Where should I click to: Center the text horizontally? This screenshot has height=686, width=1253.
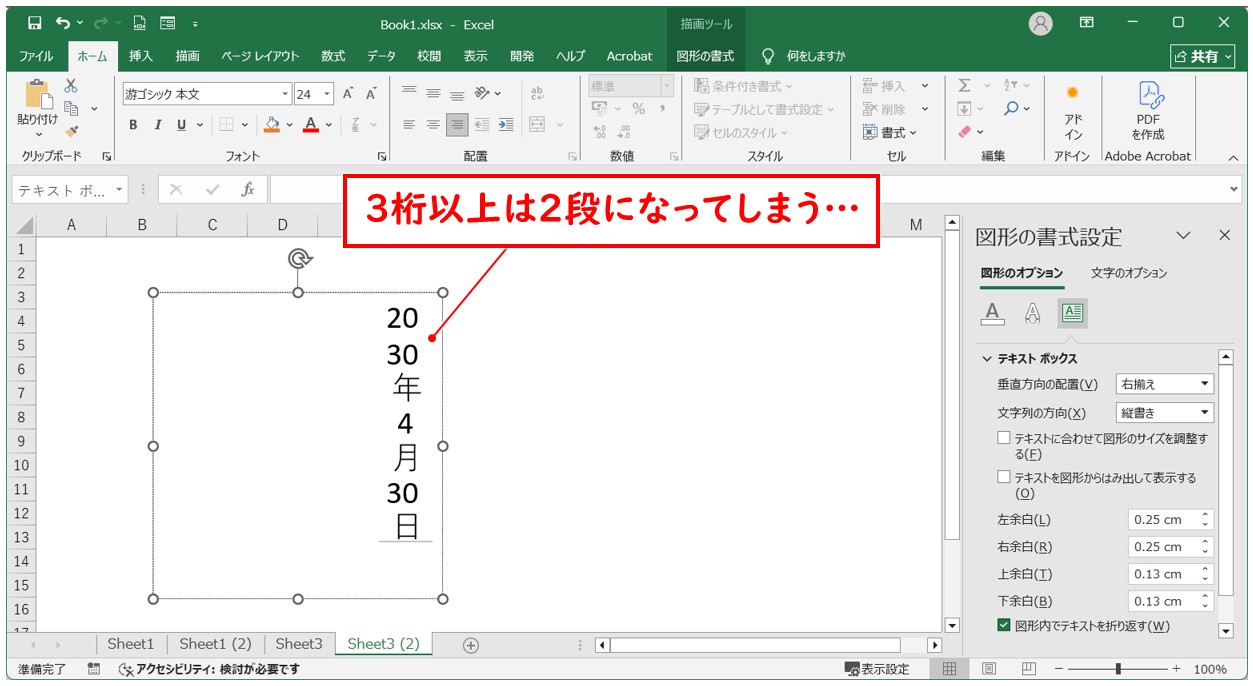433,125
